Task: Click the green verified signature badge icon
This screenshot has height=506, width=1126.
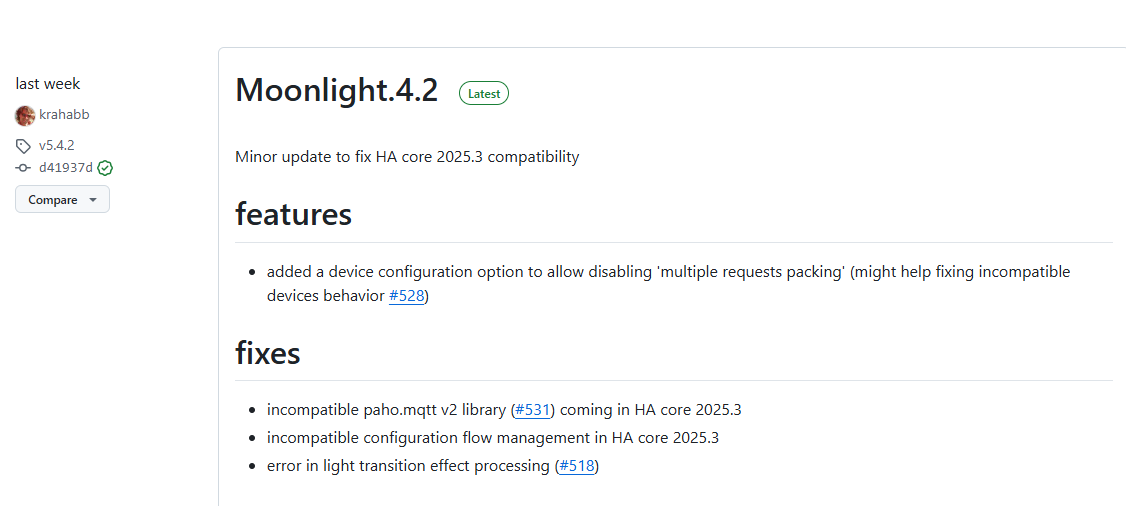Action: click(106, 168)
